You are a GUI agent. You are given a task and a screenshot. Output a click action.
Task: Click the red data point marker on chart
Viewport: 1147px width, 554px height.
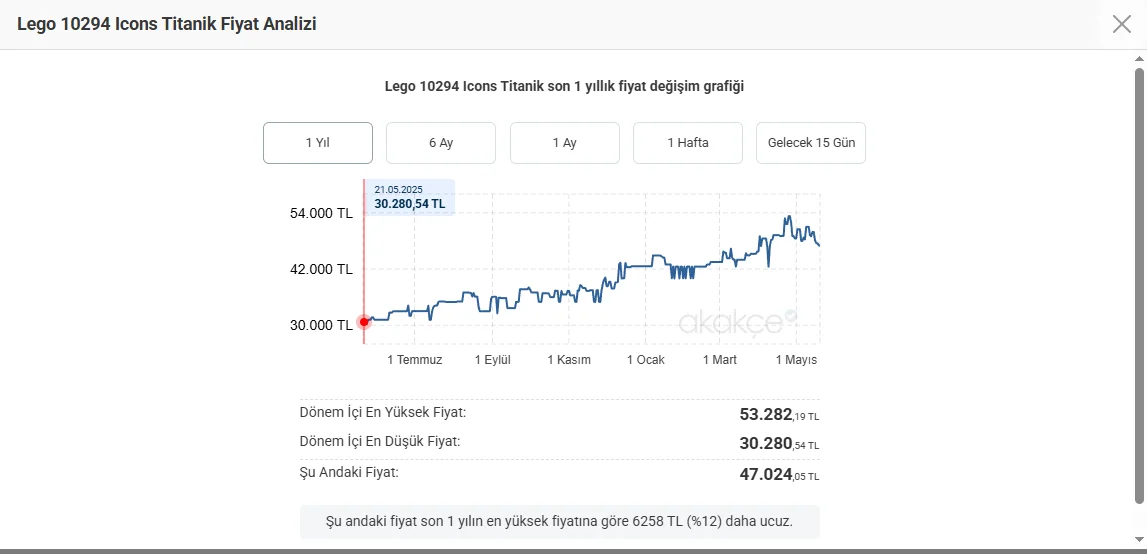pyautogui.click(x=364, y=322)
